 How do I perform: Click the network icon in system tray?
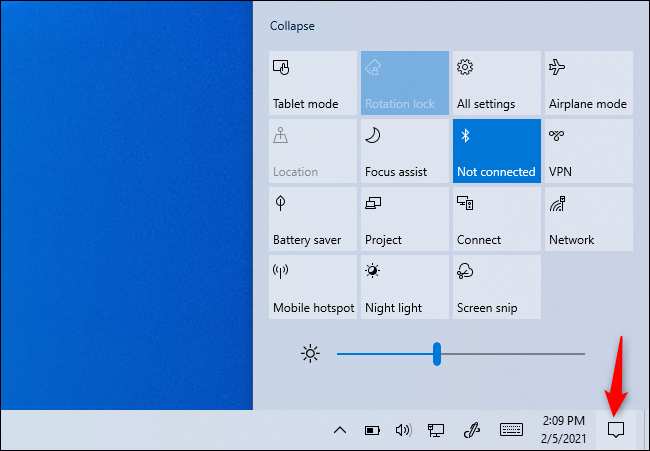[x=436, y=431]
